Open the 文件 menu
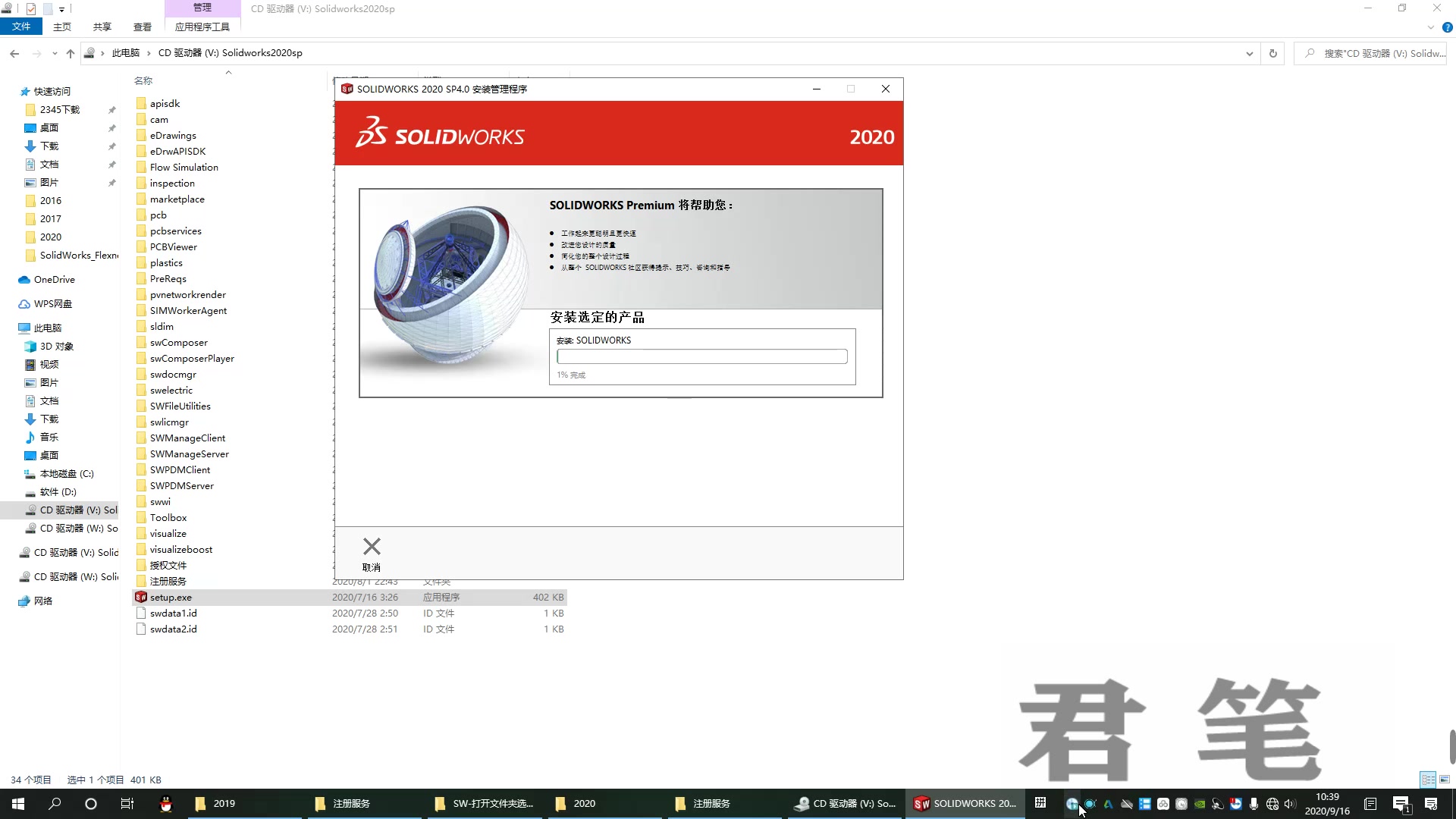Viewport: 1456px width, 819px height. [x=21, y=26]
